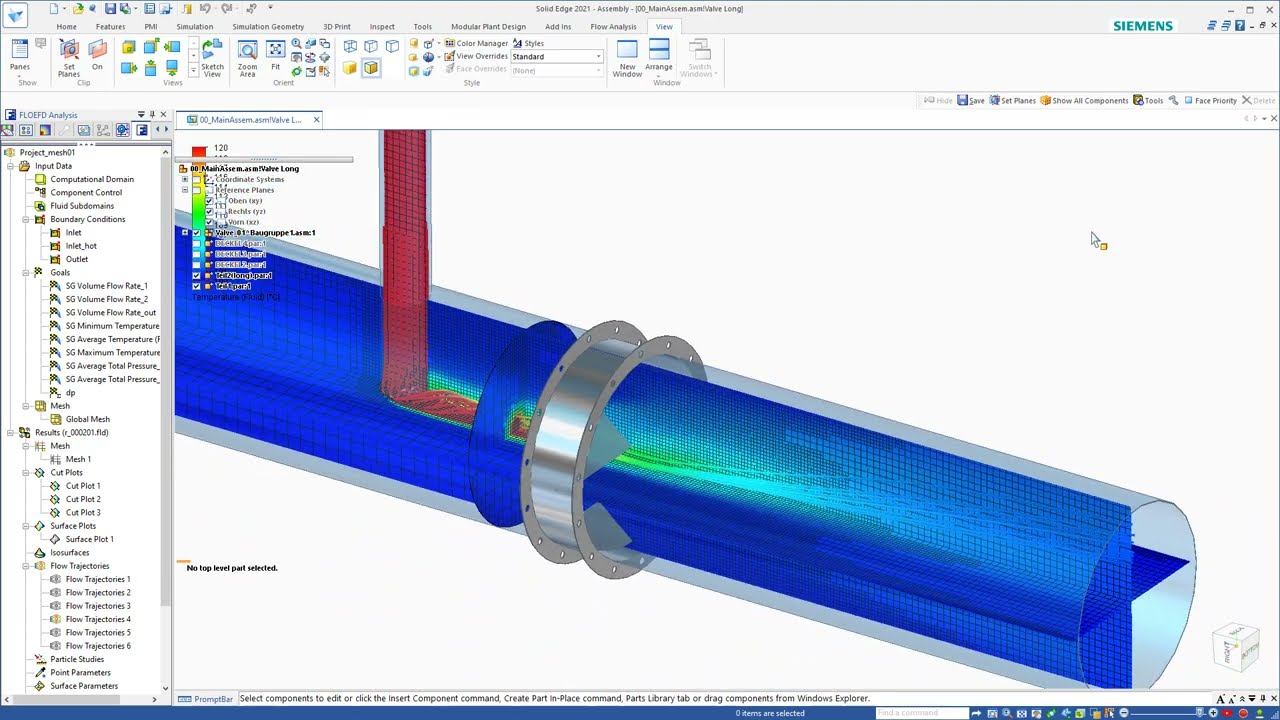Select the wireframe display style icon
This screenshot has width=1280, height=720.
point(350,46)
